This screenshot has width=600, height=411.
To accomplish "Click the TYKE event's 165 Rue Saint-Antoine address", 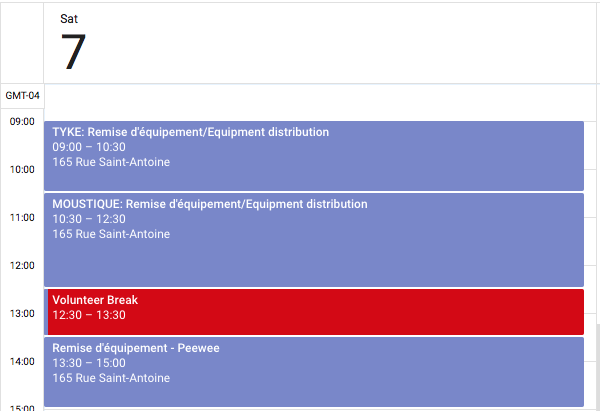I will point(111,162).
